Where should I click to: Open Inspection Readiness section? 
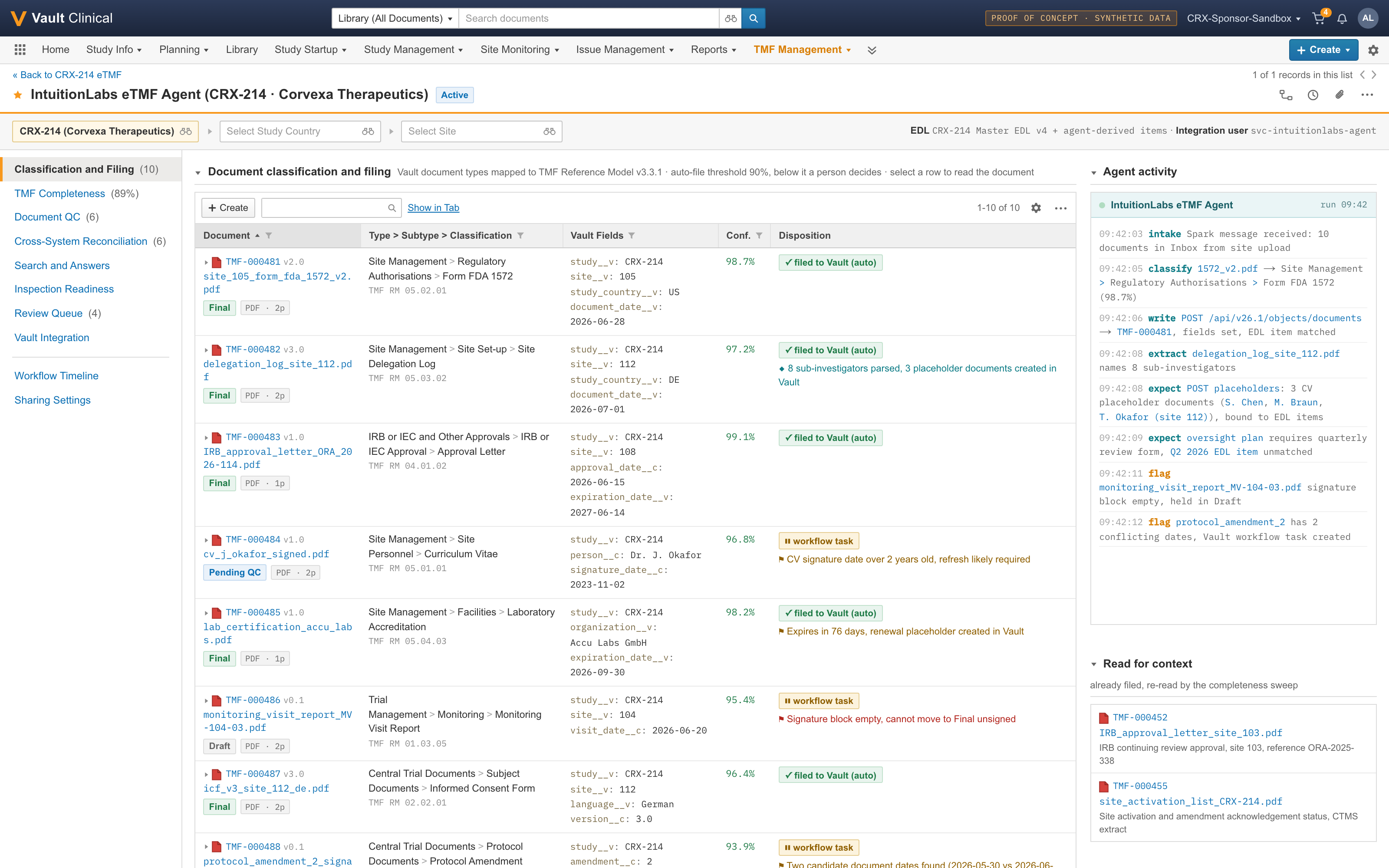pos(64,289)
